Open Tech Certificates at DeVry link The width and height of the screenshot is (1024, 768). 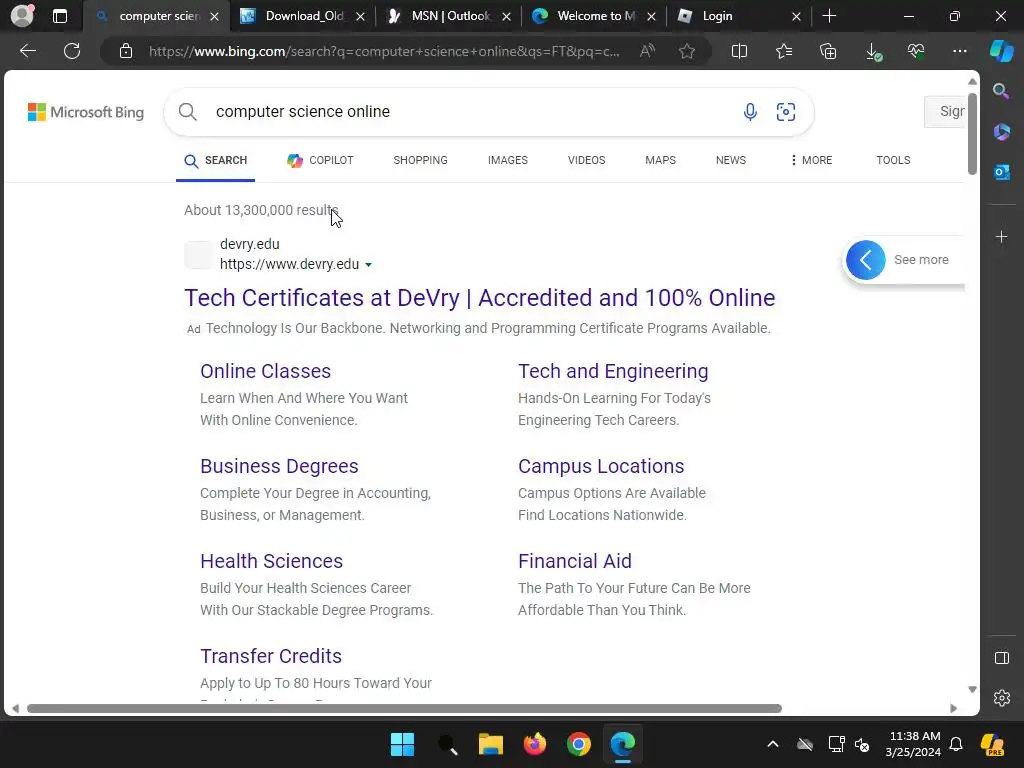(x=479, y=298)
